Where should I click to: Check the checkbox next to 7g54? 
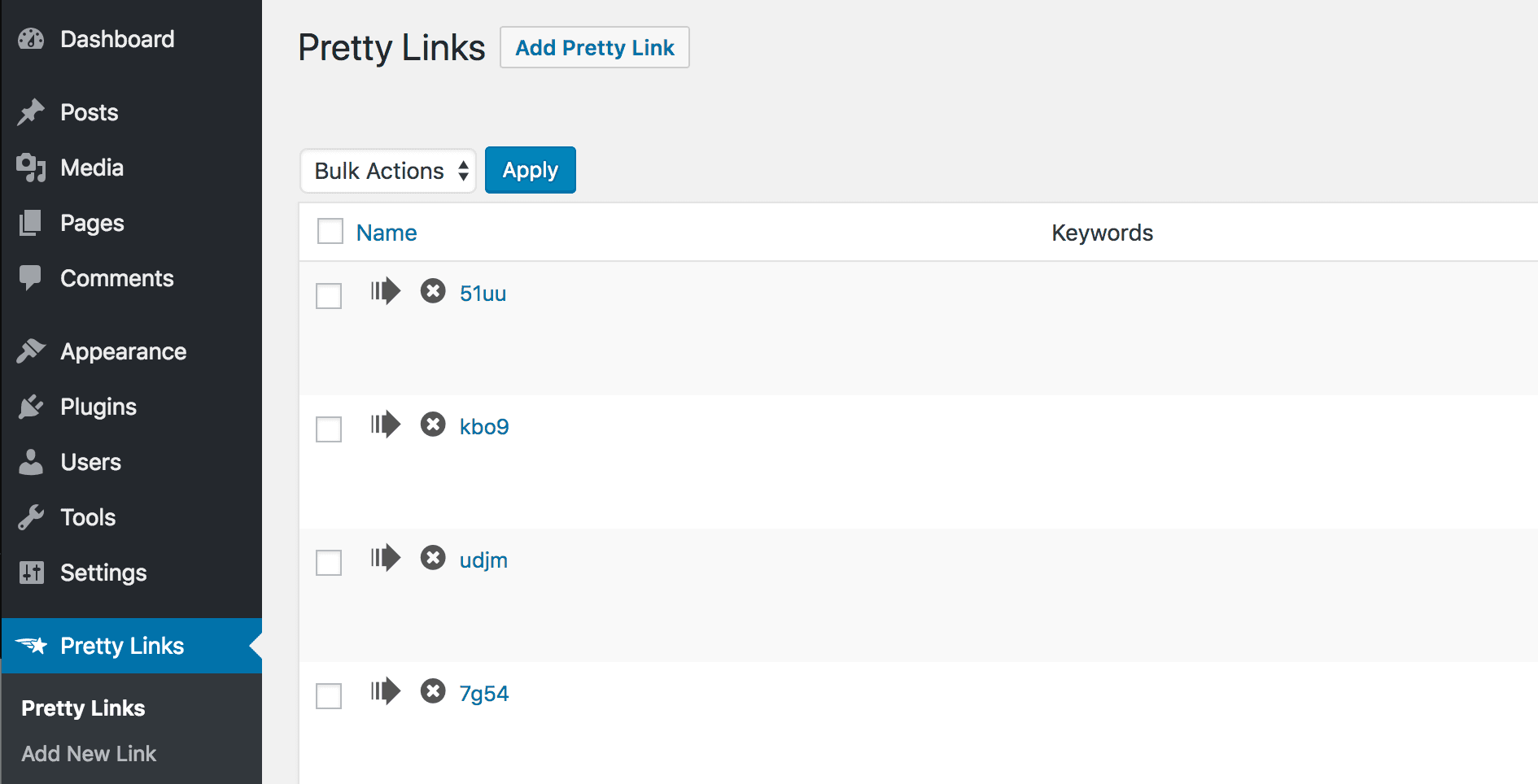coord(328,695)
